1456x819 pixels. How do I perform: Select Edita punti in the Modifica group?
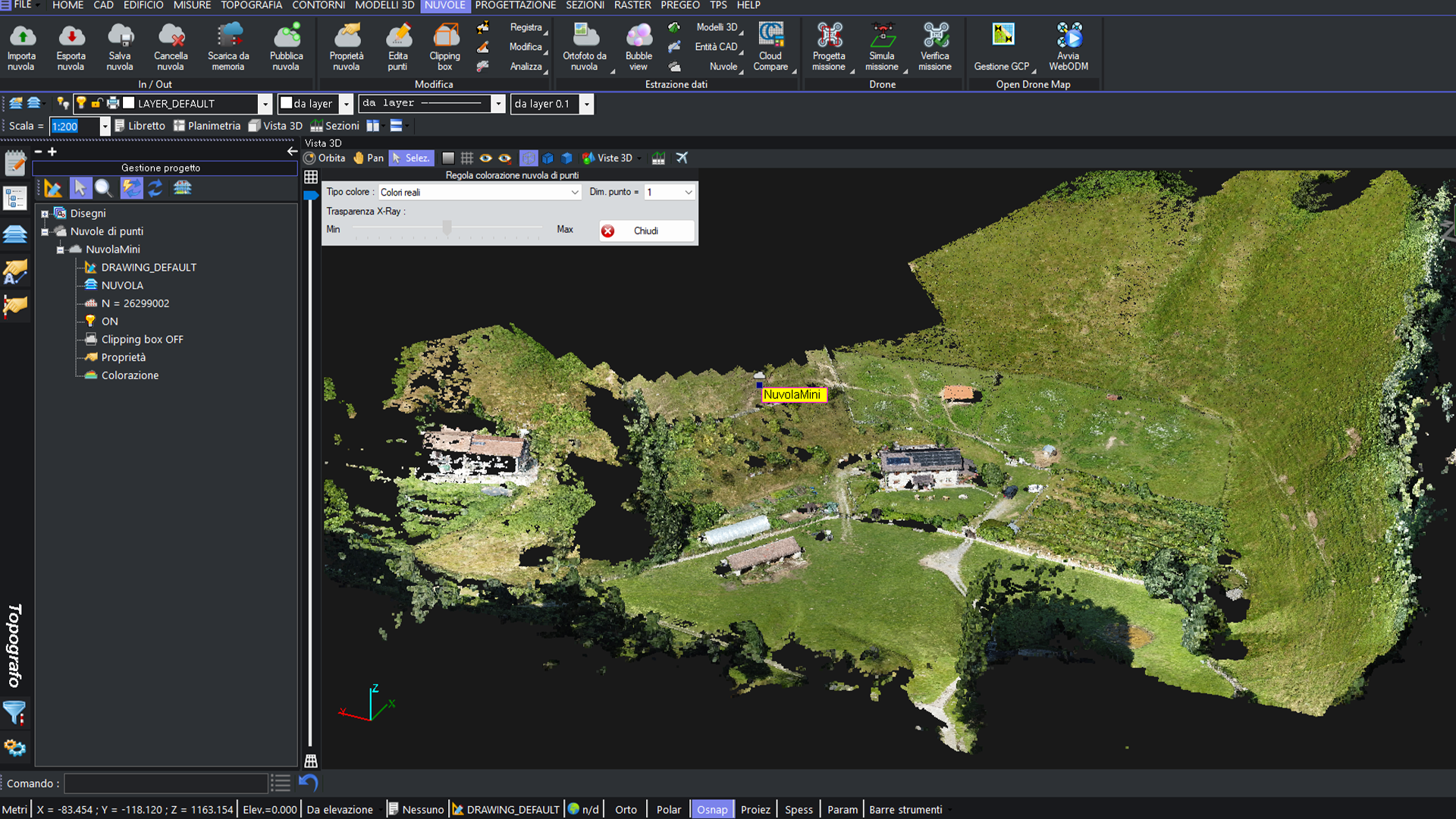(x=398, y=45)
